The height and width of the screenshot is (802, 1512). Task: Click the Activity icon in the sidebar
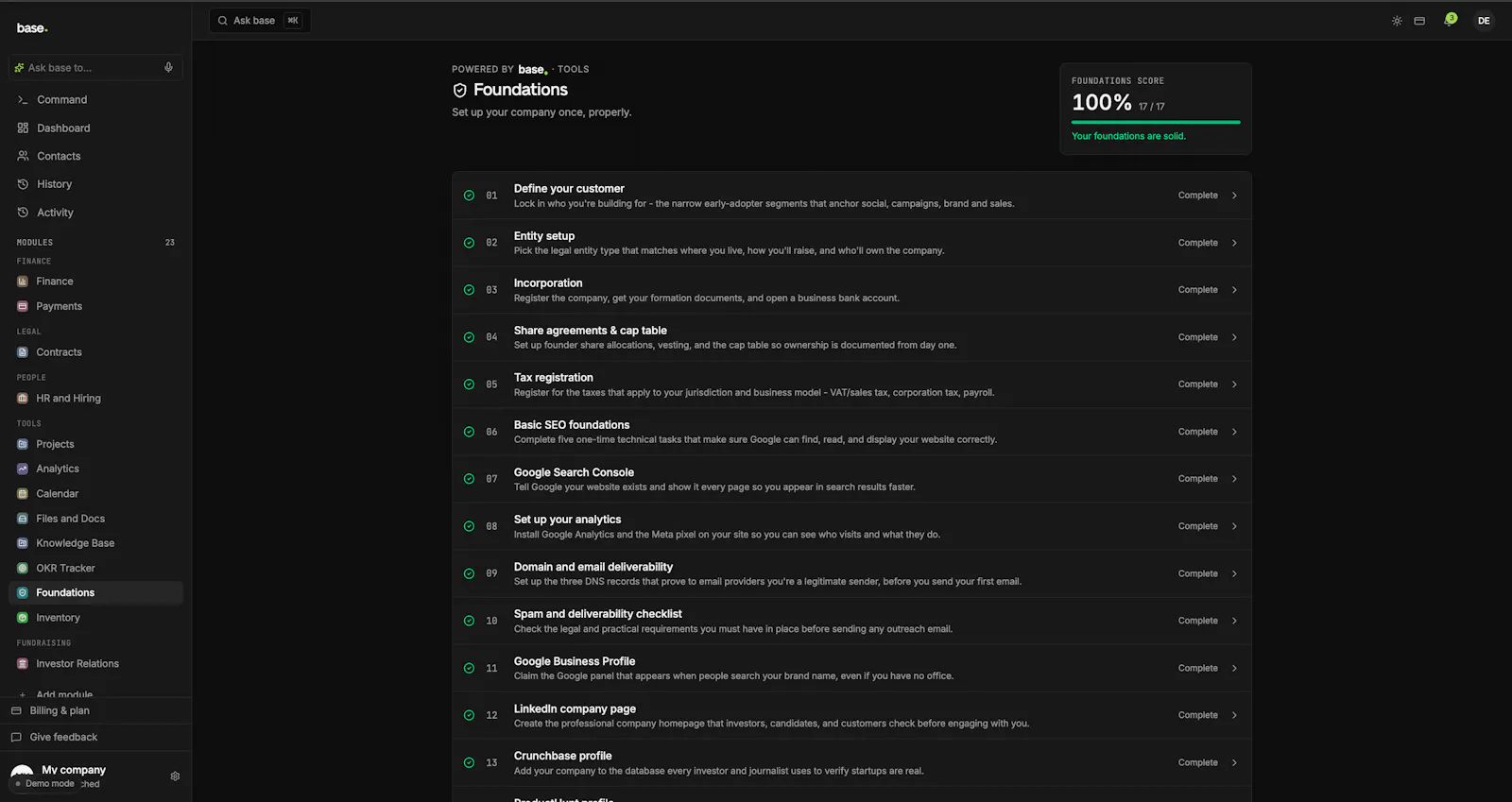23,213
